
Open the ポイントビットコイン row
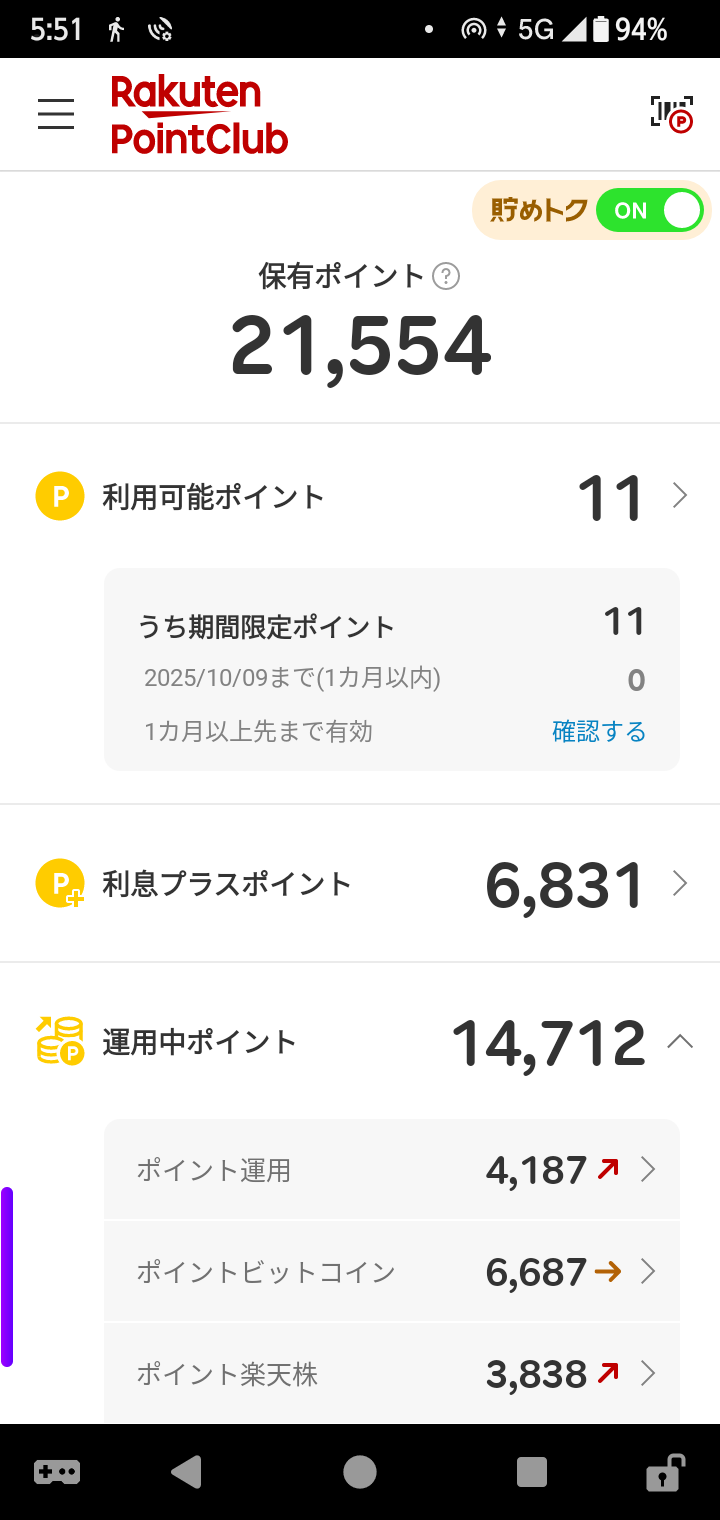pyautogui.click(x=392, y=1272)
